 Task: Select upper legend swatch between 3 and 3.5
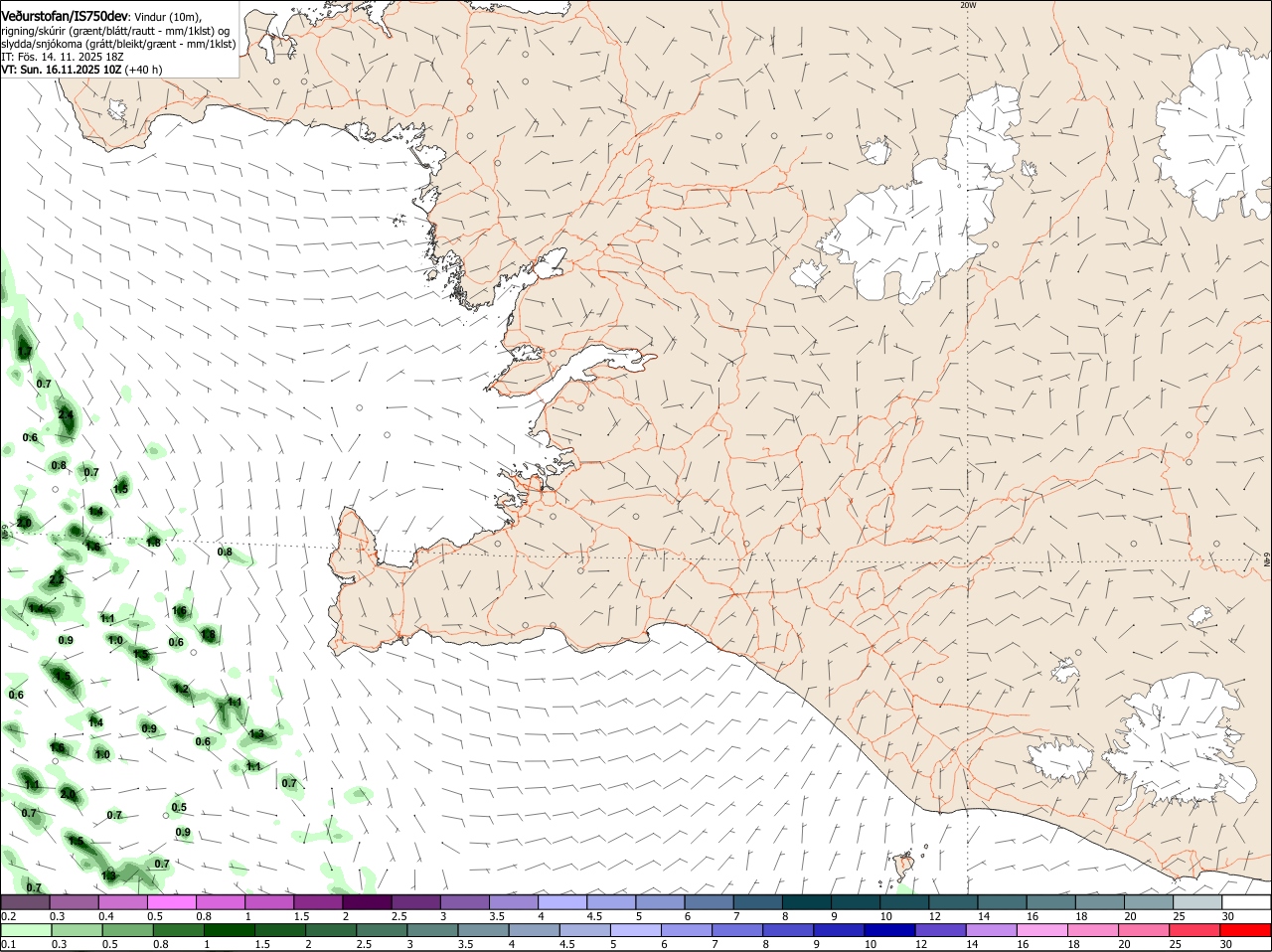click(x=465, y=902)
